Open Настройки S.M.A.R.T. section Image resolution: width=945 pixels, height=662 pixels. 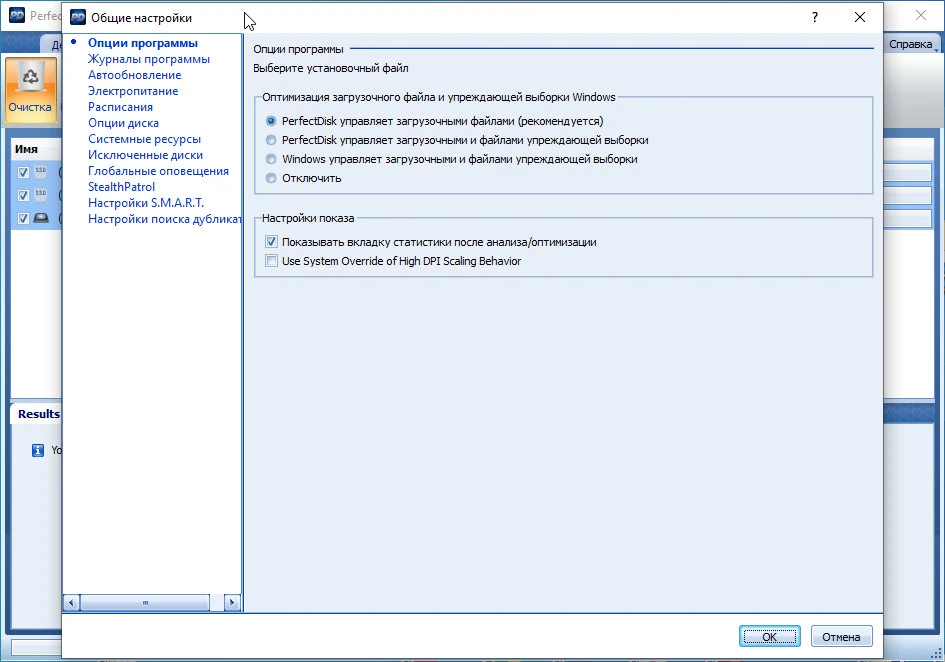146,203
